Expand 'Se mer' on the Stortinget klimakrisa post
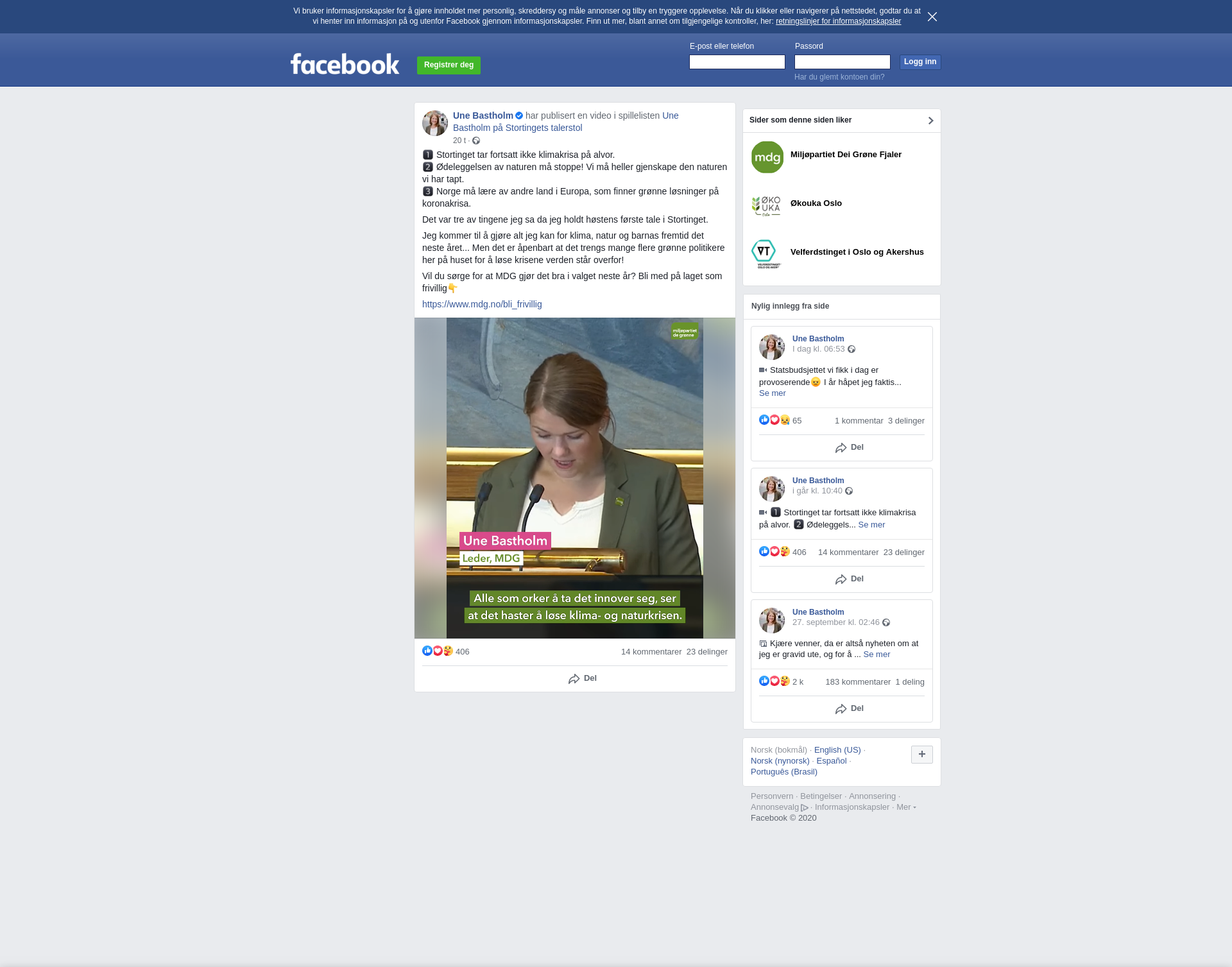The width and height of the screenshot is (1232, 967). [x=871, y=525]
